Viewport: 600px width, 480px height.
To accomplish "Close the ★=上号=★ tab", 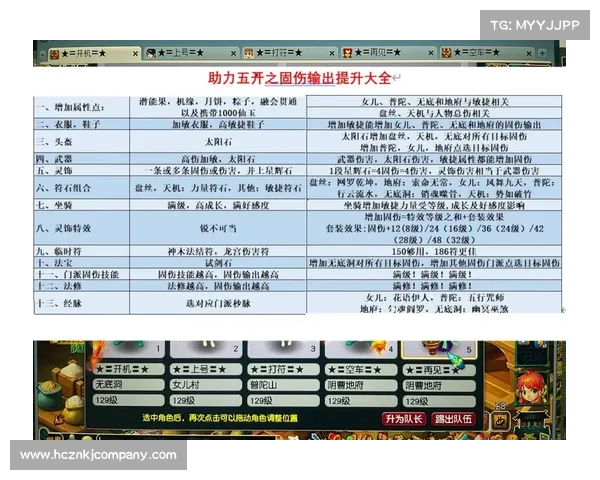I will coord(233,54).
